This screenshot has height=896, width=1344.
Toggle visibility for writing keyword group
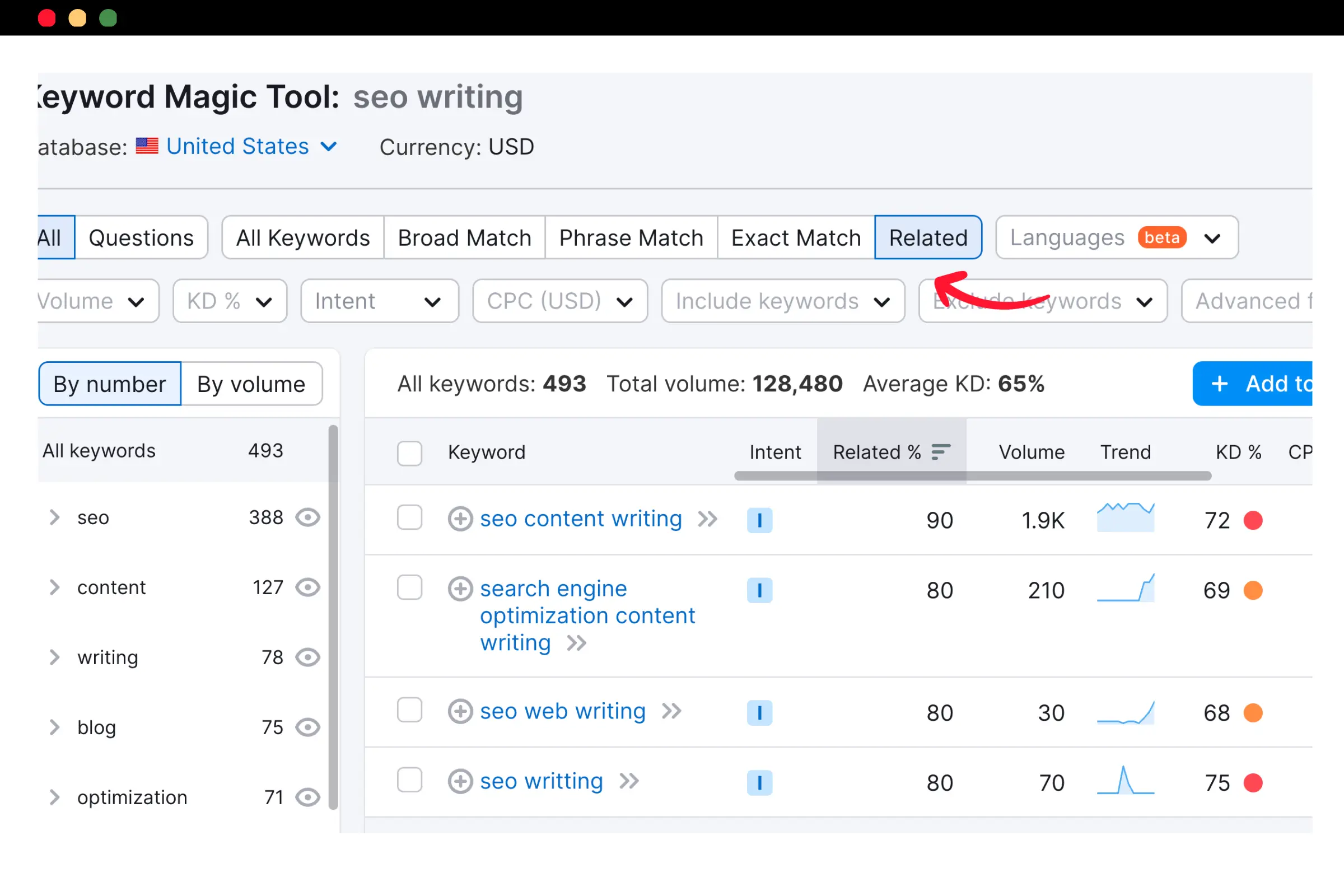[x=306, y=658]
